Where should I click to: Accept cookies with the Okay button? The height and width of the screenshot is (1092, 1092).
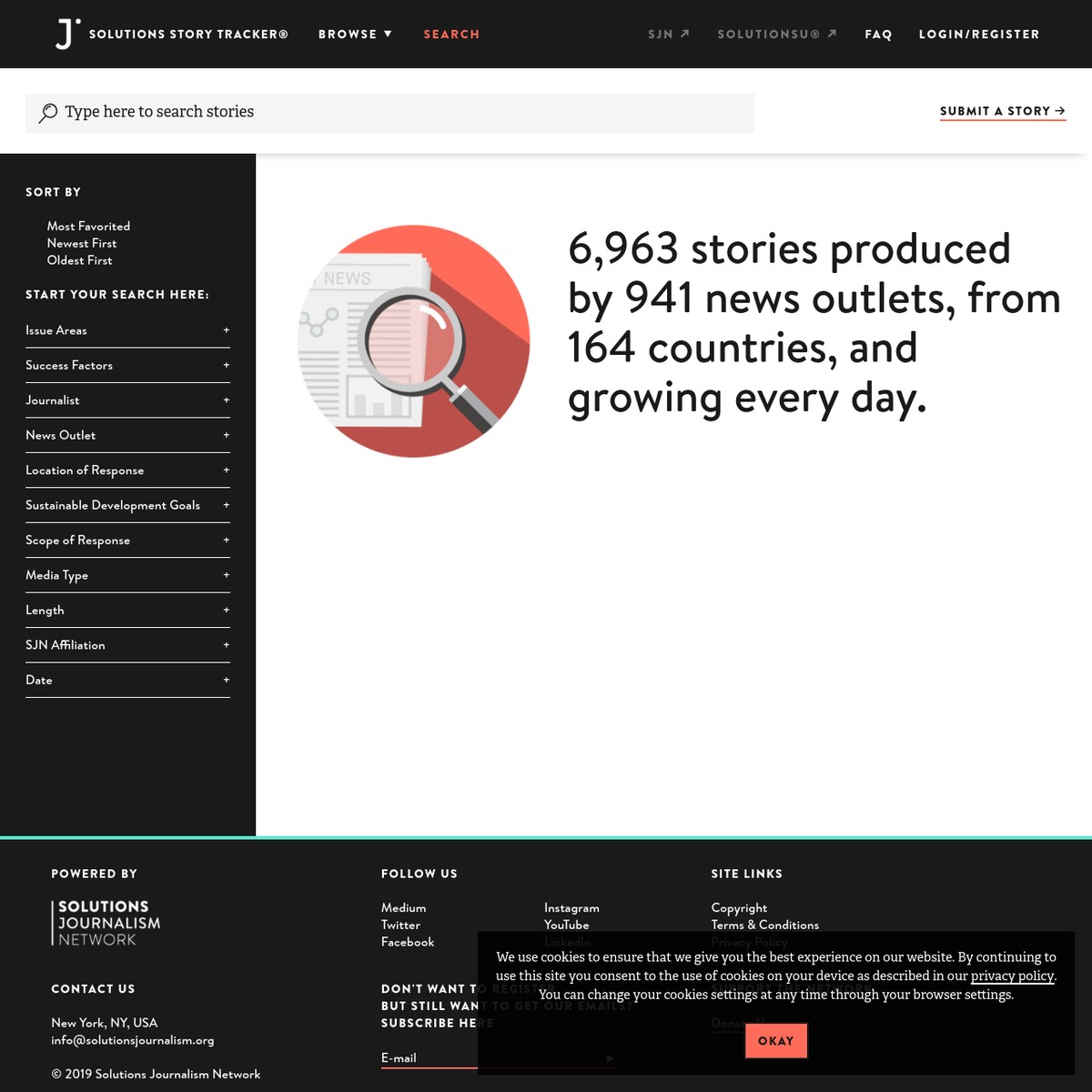[x=775, y=1041]
